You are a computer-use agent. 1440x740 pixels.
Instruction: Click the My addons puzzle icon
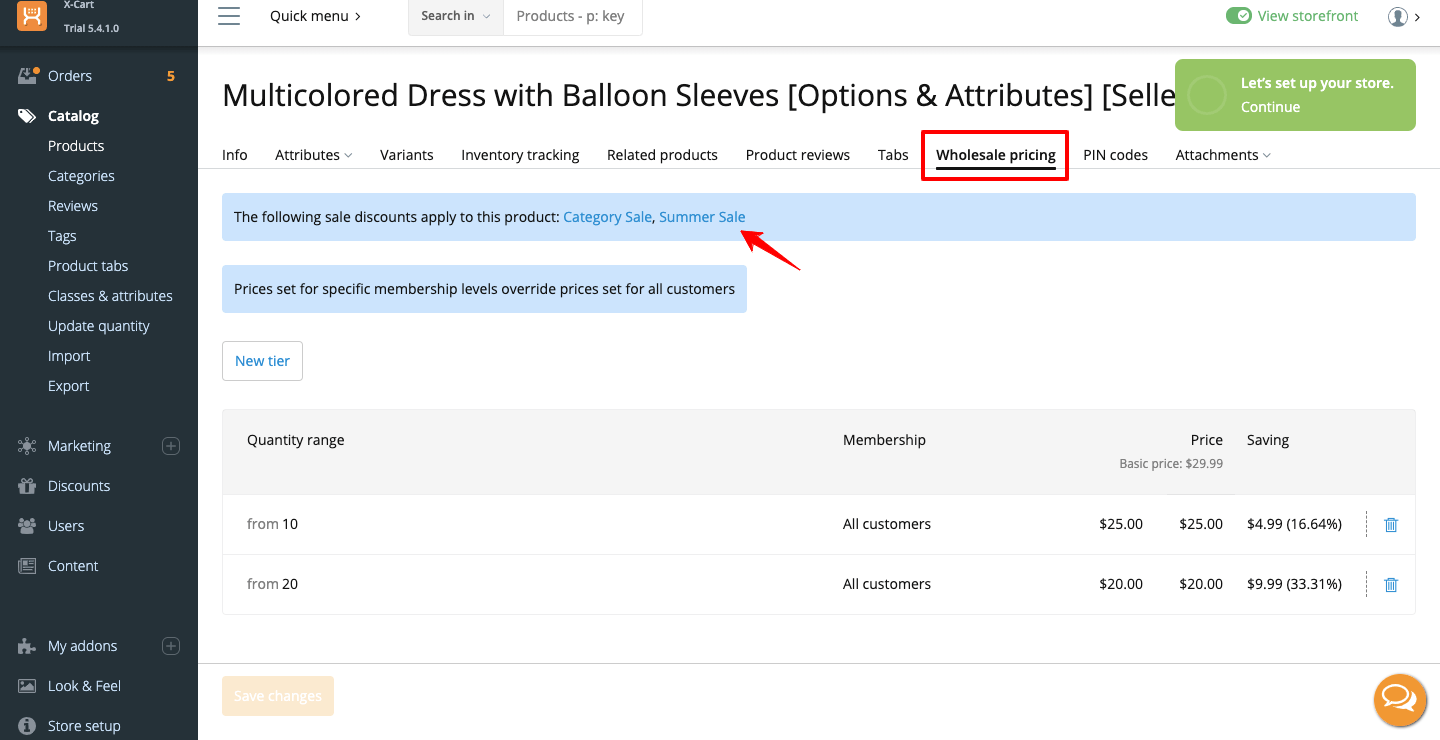[x=28, y=646]
